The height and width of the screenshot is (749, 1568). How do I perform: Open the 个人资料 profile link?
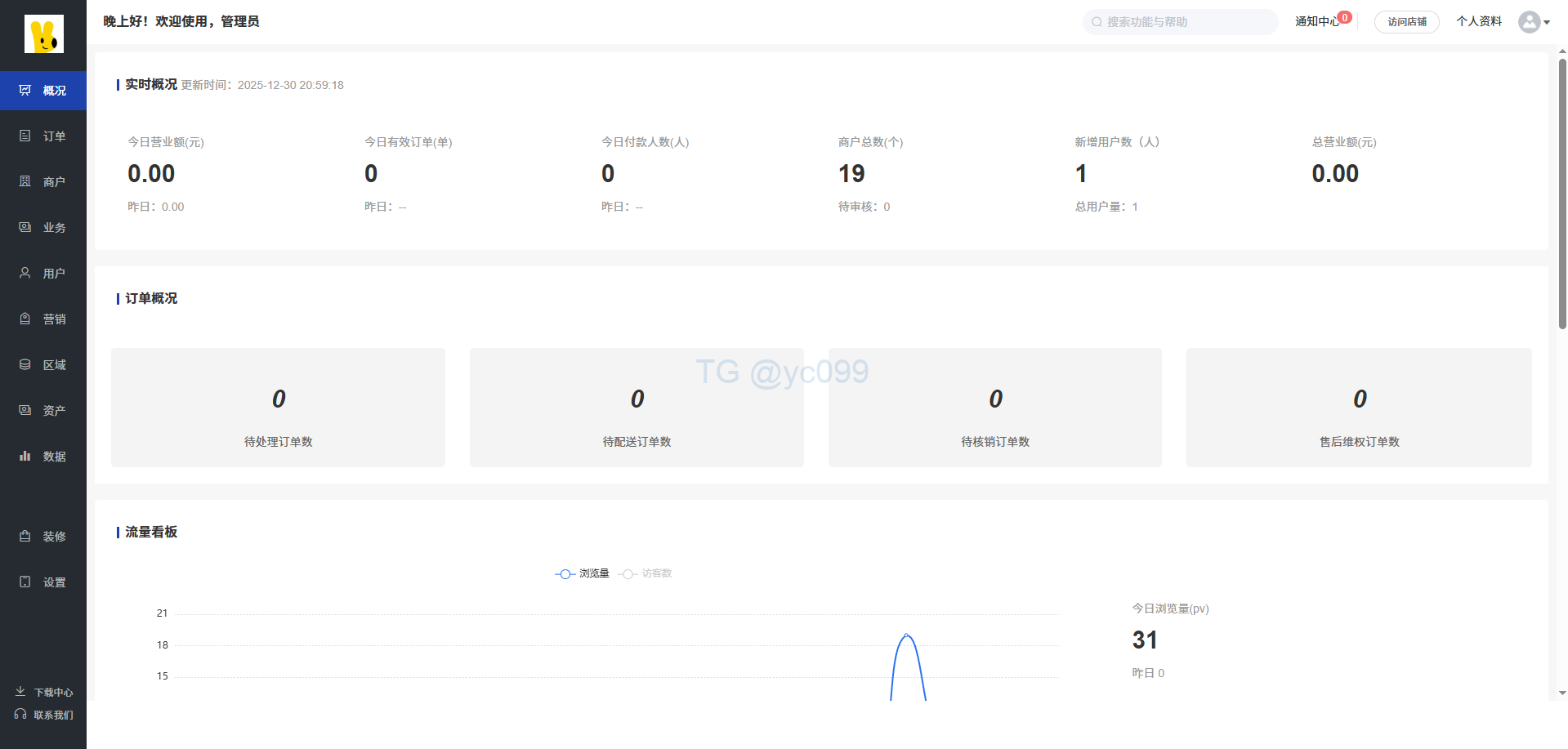(1478, 21)
